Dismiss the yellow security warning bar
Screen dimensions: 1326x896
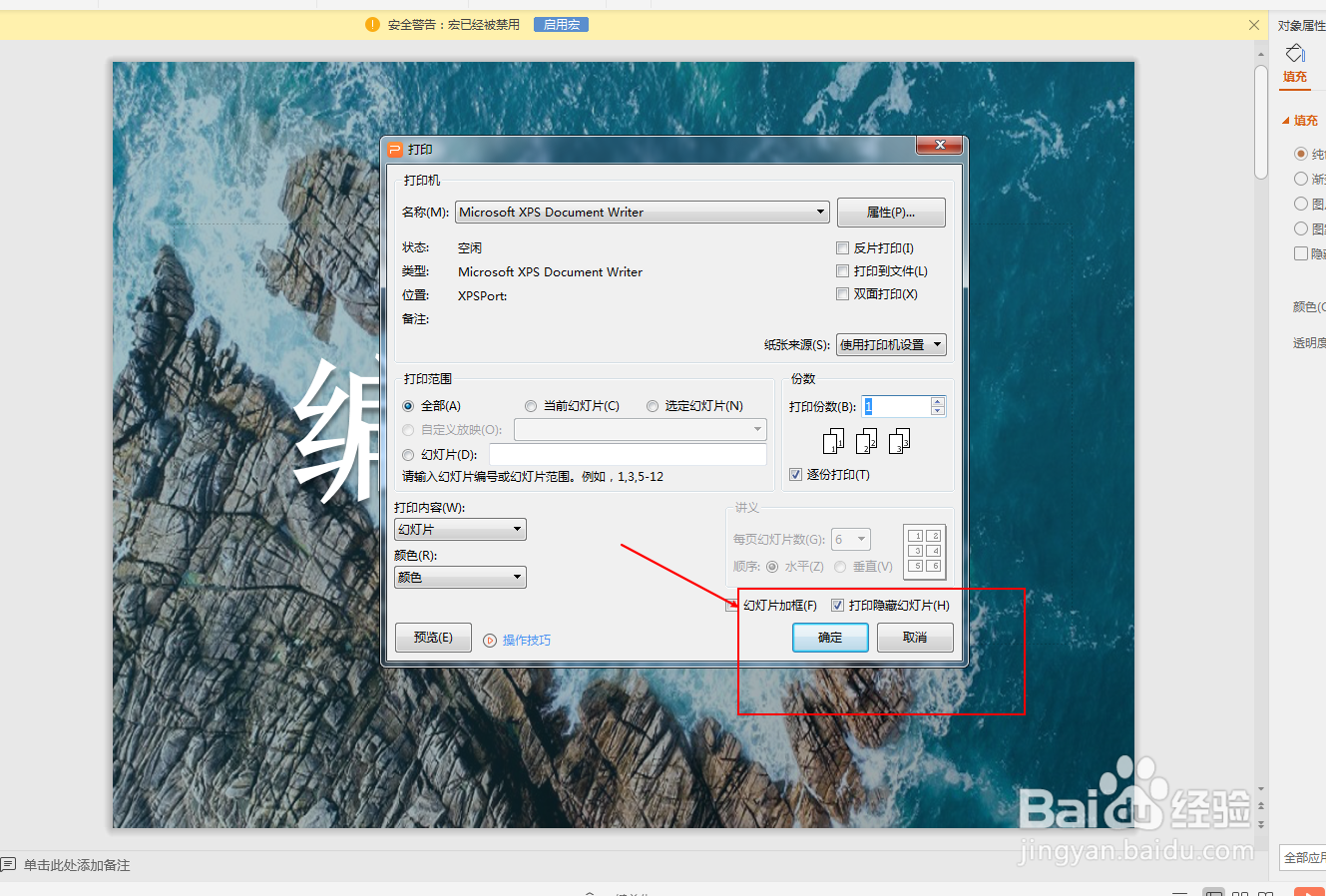click(x=1254, y=25)
